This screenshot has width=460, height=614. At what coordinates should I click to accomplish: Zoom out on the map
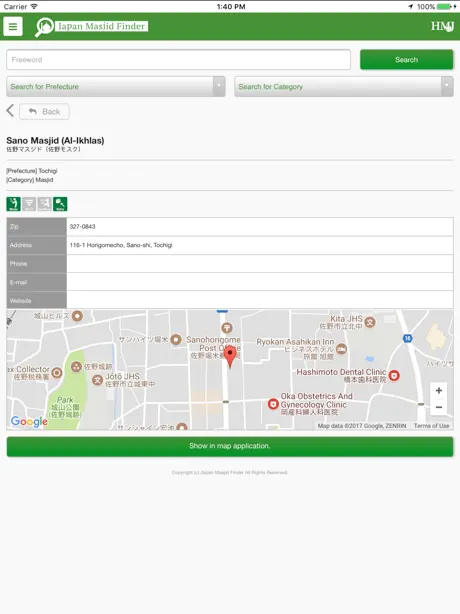[x=439, y=407]
